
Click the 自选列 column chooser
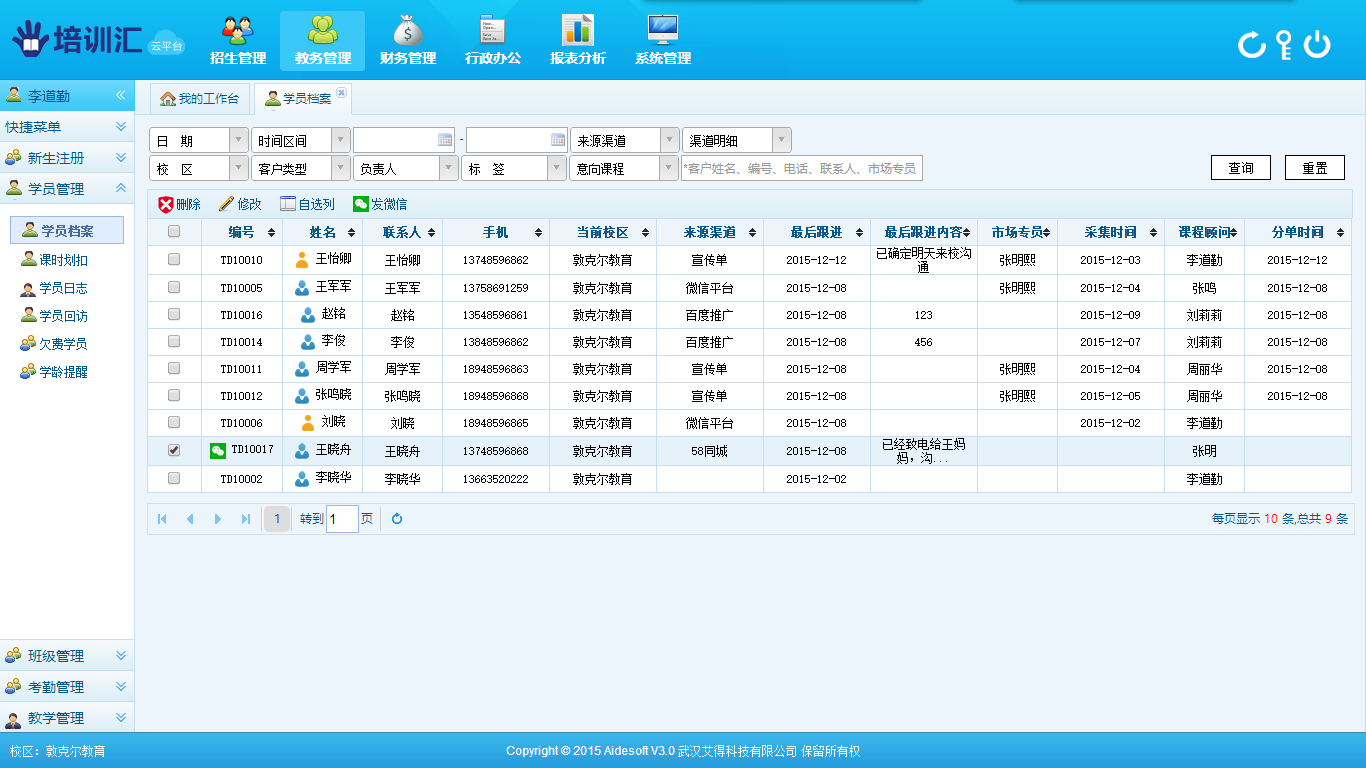pos(307,204)
